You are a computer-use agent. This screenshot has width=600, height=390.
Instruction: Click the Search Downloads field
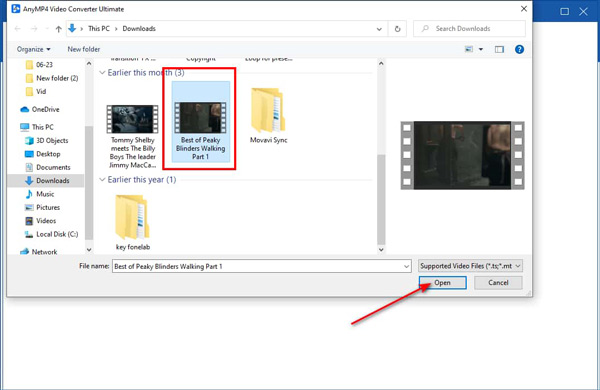pyautogui.click(x=470, y=29)
